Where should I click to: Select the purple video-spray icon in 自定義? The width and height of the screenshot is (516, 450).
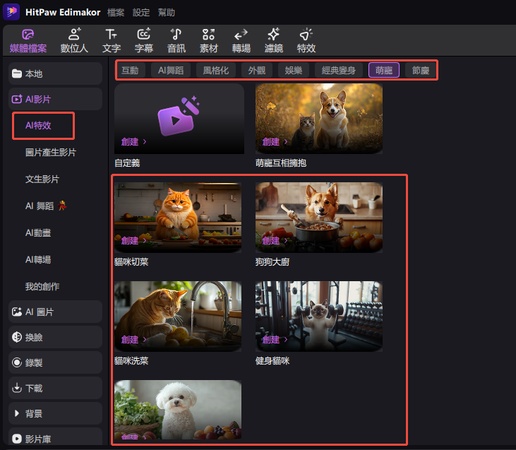coord(178,117)
